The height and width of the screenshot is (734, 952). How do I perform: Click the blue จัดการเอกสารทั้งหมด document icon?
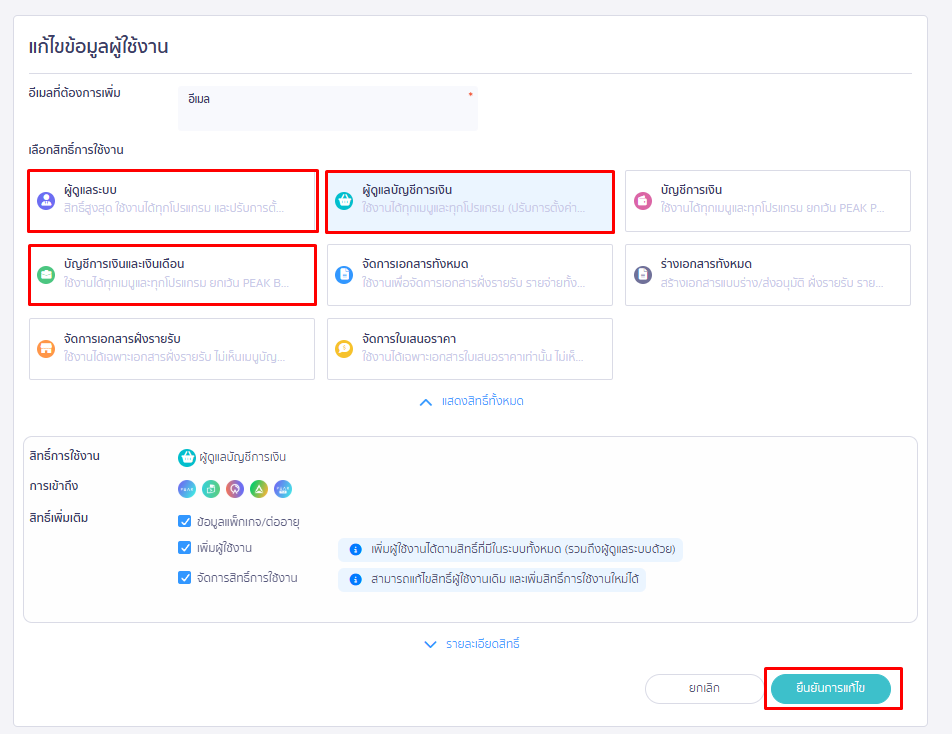[x=344, y=274]
